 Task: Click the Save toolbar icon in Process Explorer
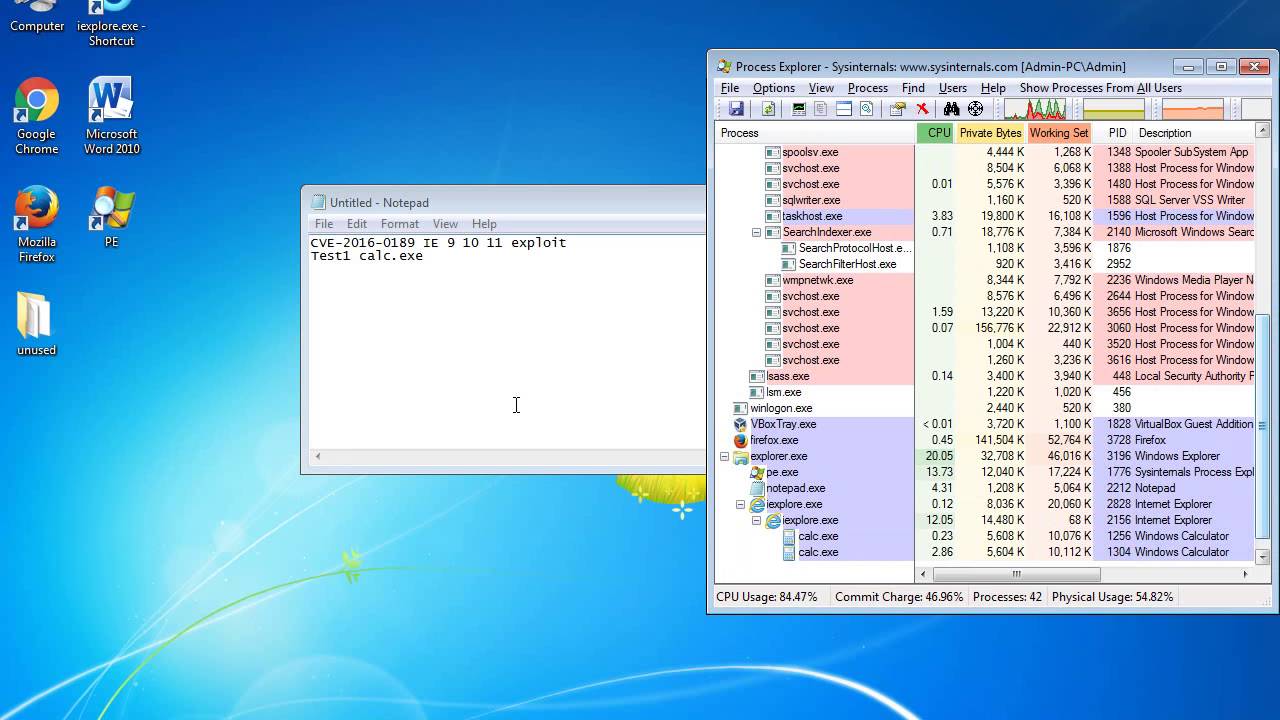[737, 109]
